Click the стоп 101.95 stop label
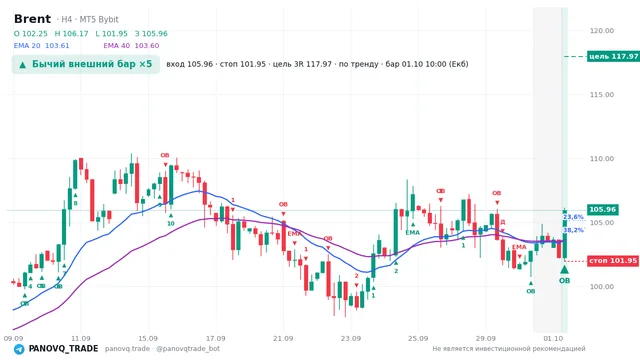 (613, 261)
